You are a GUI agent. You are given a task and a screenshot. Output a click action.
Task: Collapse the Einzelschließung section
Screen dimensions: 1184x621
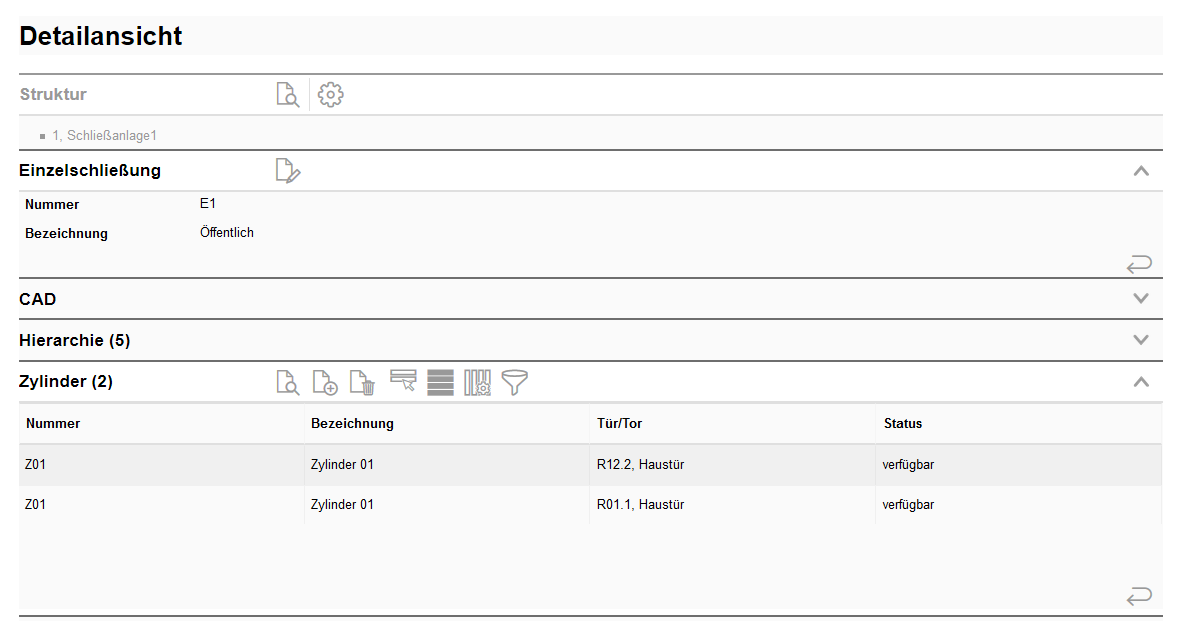[x=1141, y=171]
